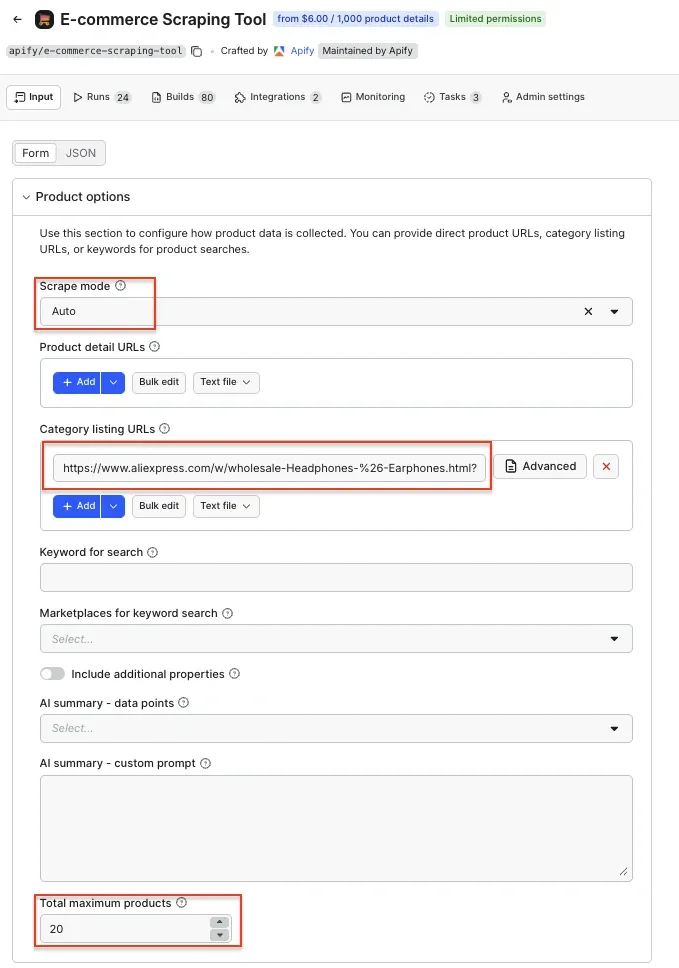
Task: Show help for Scrape mode
Action: tap(120, 285)
